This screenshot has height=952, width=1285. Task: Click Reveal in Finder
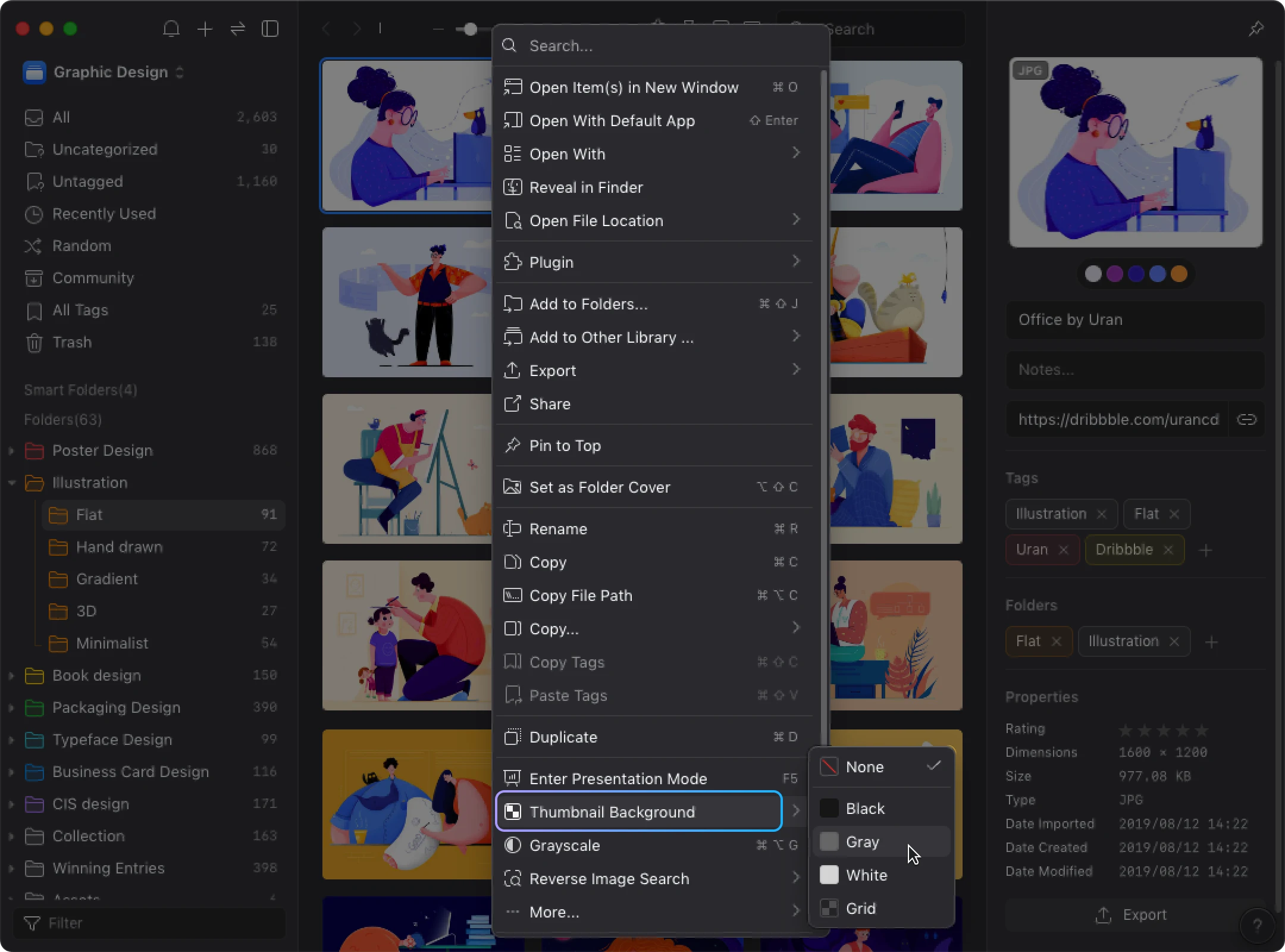[654, 187]
